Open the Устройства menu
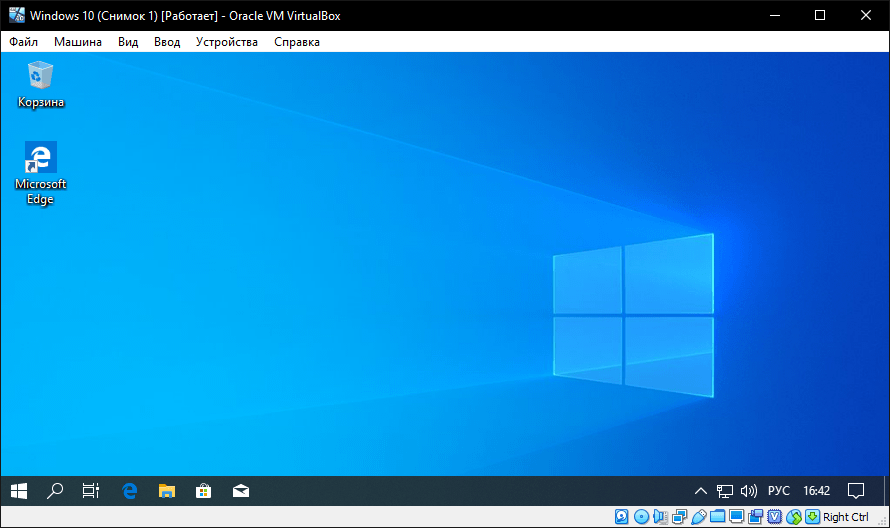Image resolution: width=890 pixels, height=528 pixels. 226,42
